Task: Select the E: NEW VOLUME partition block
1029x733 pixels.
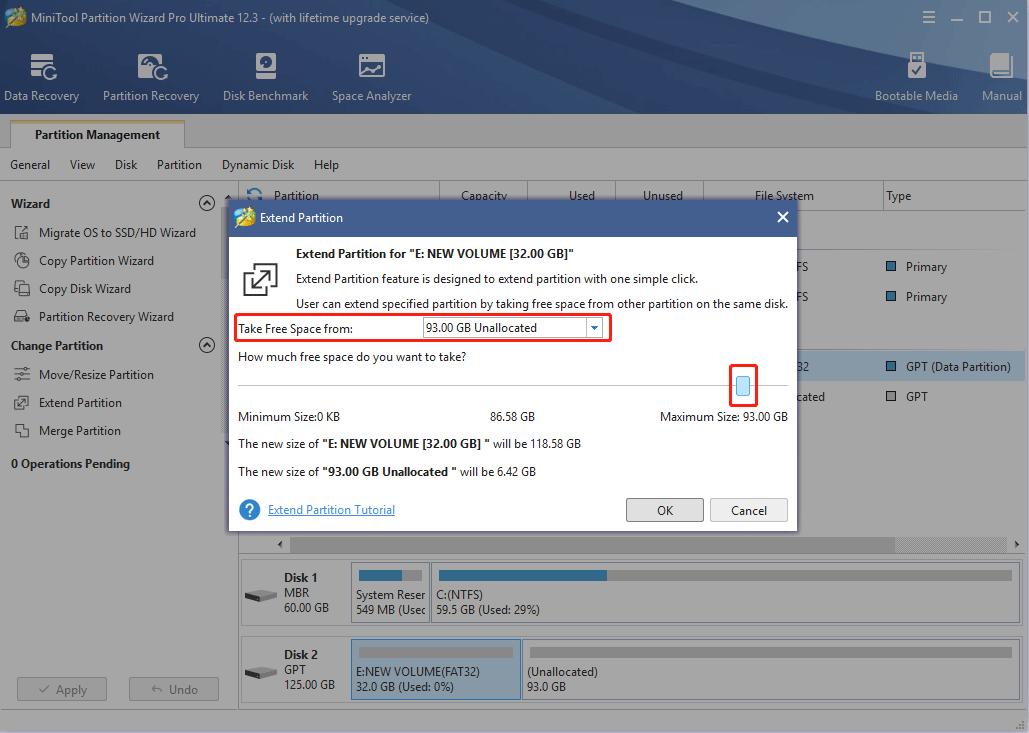Action: [x=435, y=671]
